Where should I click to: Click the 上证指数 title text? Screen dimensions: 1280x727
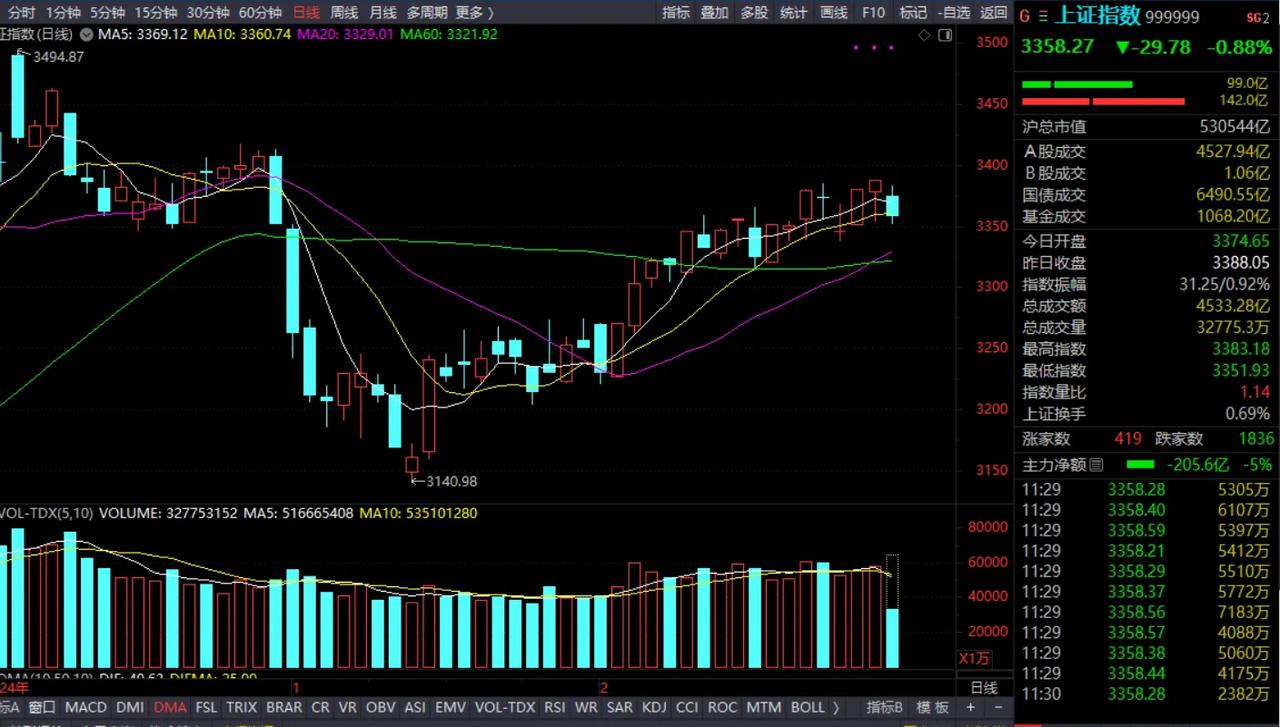[x=1098, y=16]
